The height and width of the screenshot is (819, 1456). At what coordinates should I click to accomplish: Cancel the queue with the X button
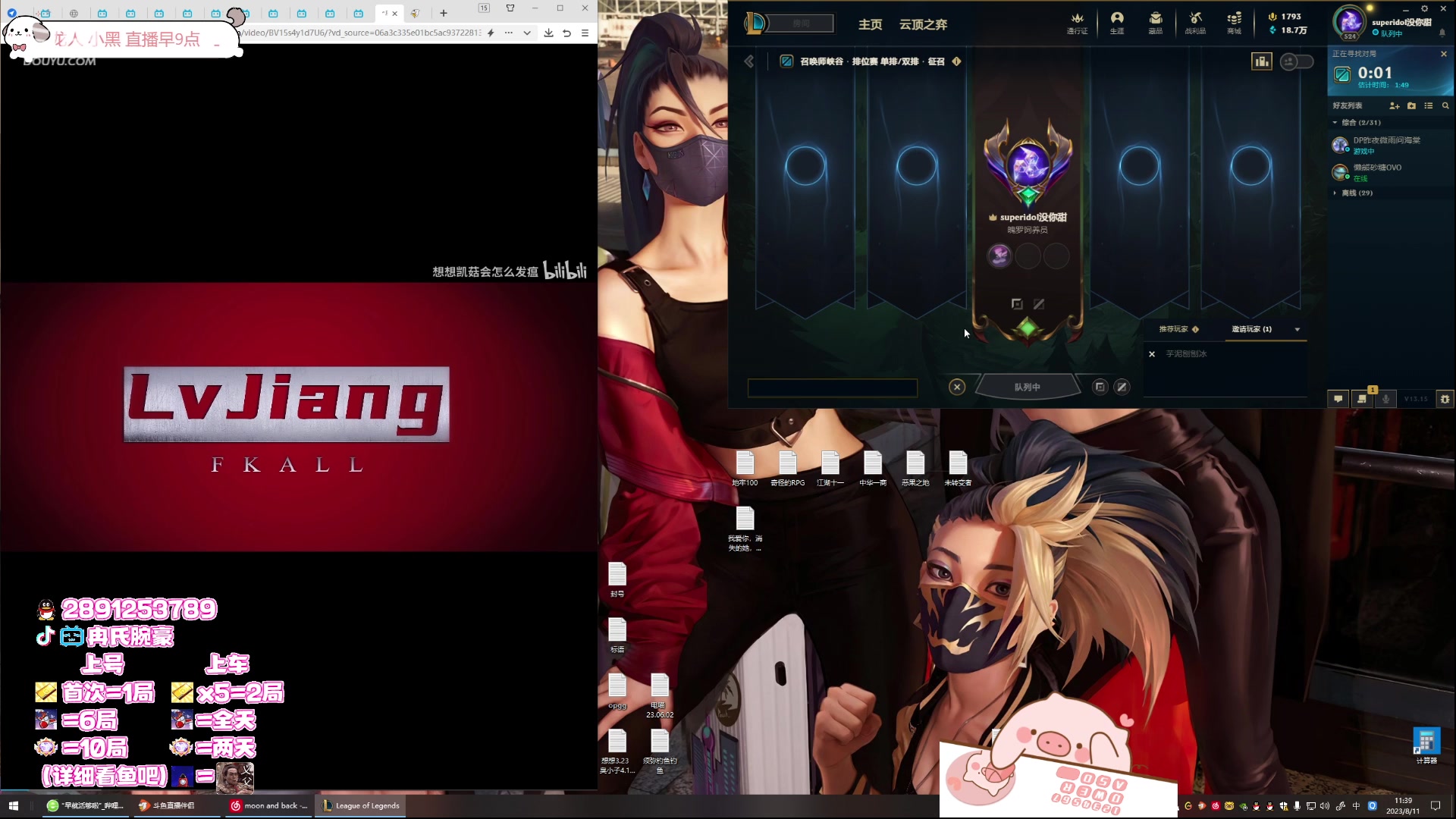tap(957, 387)
